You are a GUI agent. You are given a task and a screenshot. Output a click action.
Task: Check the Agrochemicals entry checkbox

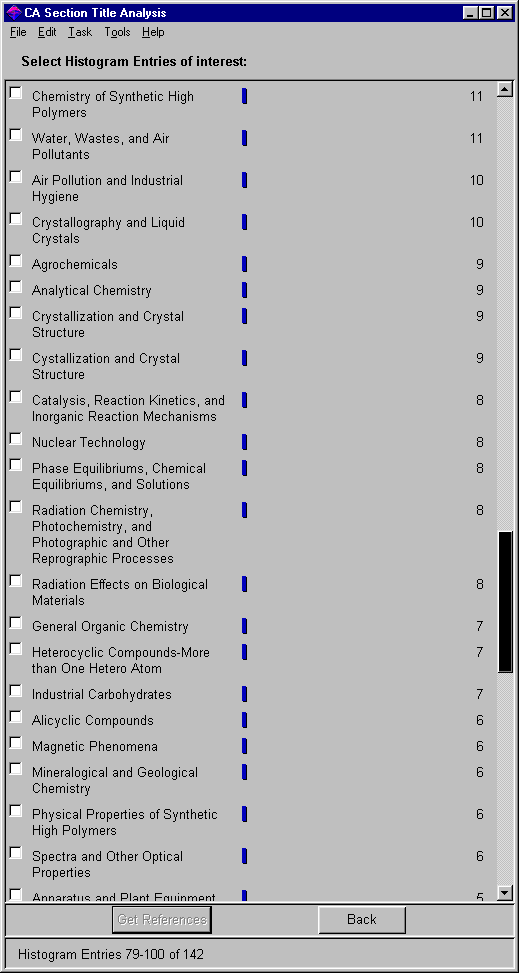tap(16, 261)
